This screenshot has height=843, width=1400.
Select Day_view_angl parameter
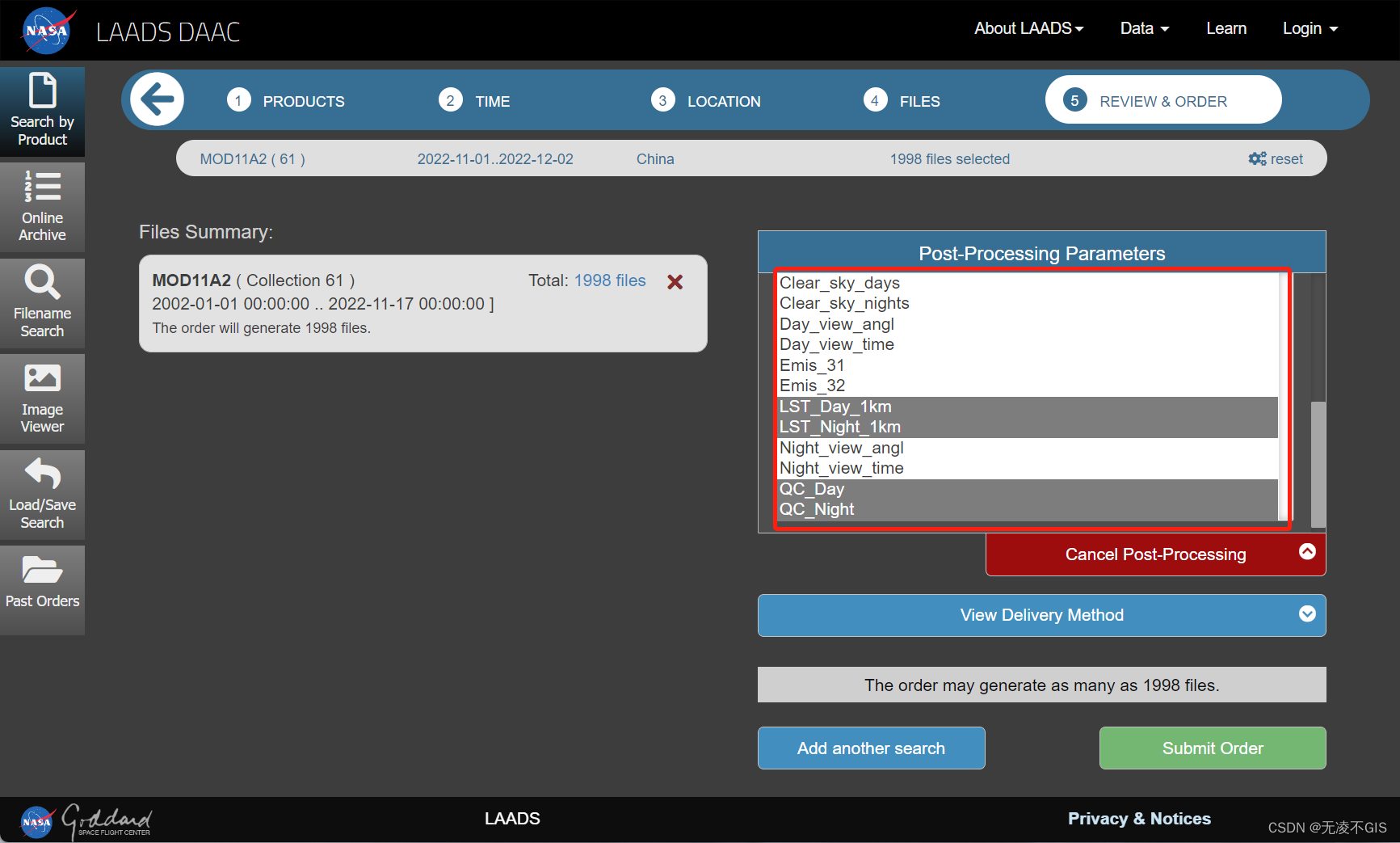(1028, 324)
